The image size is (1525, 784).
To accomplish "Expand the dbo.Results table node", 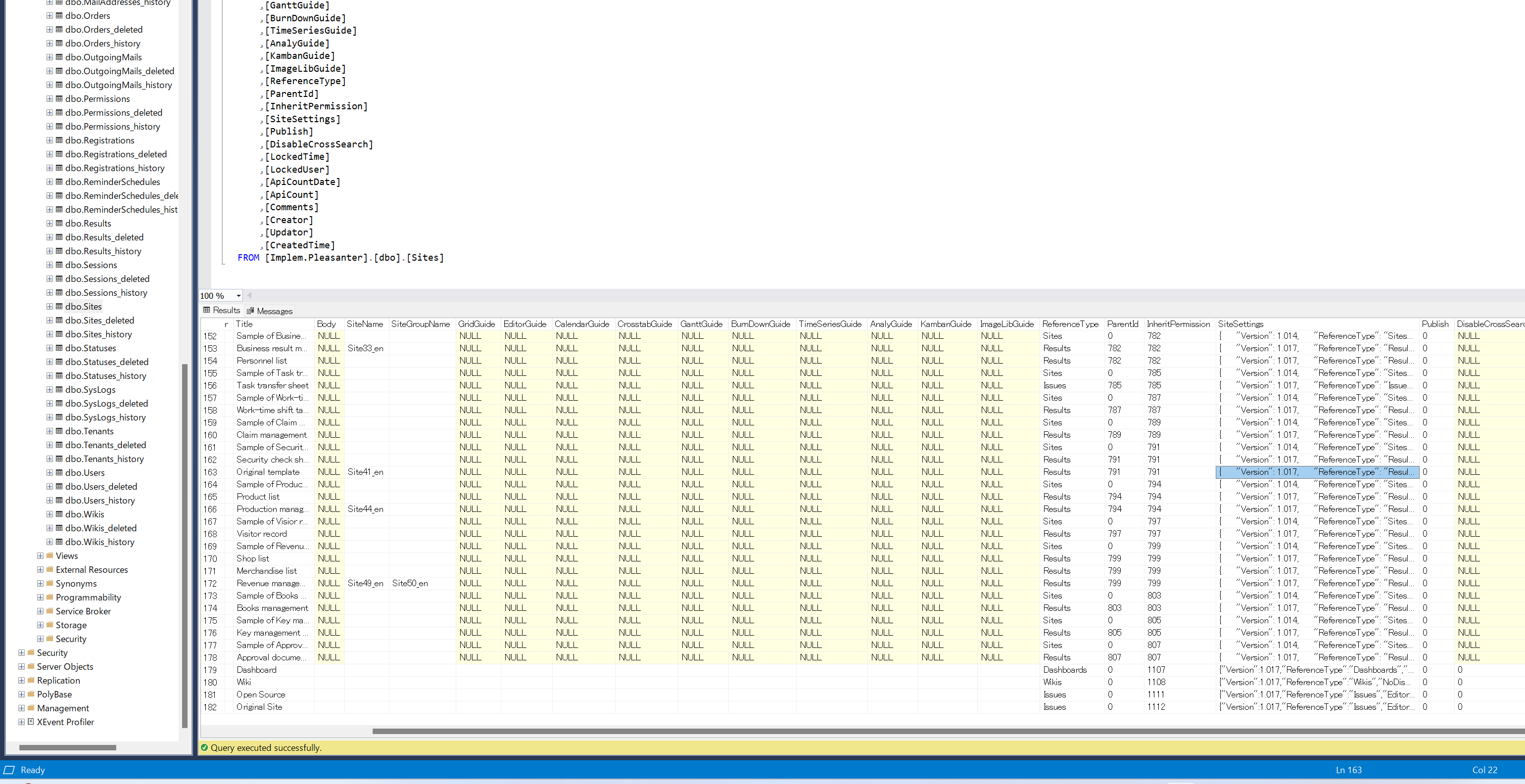I will click(49, 223).
